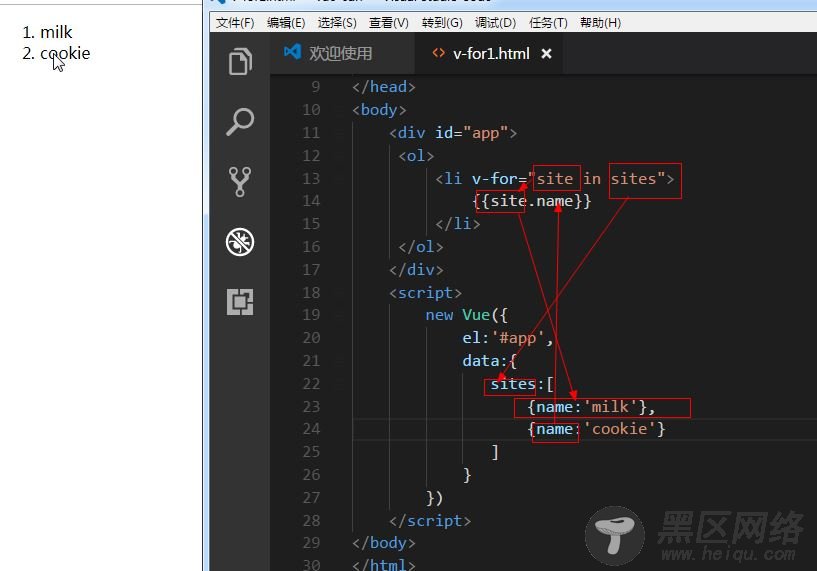Image resolution: width=817 pixels, height=571 pixels.
Task: Click 'data:{' on line 21
Action: [x=489, y=361]
